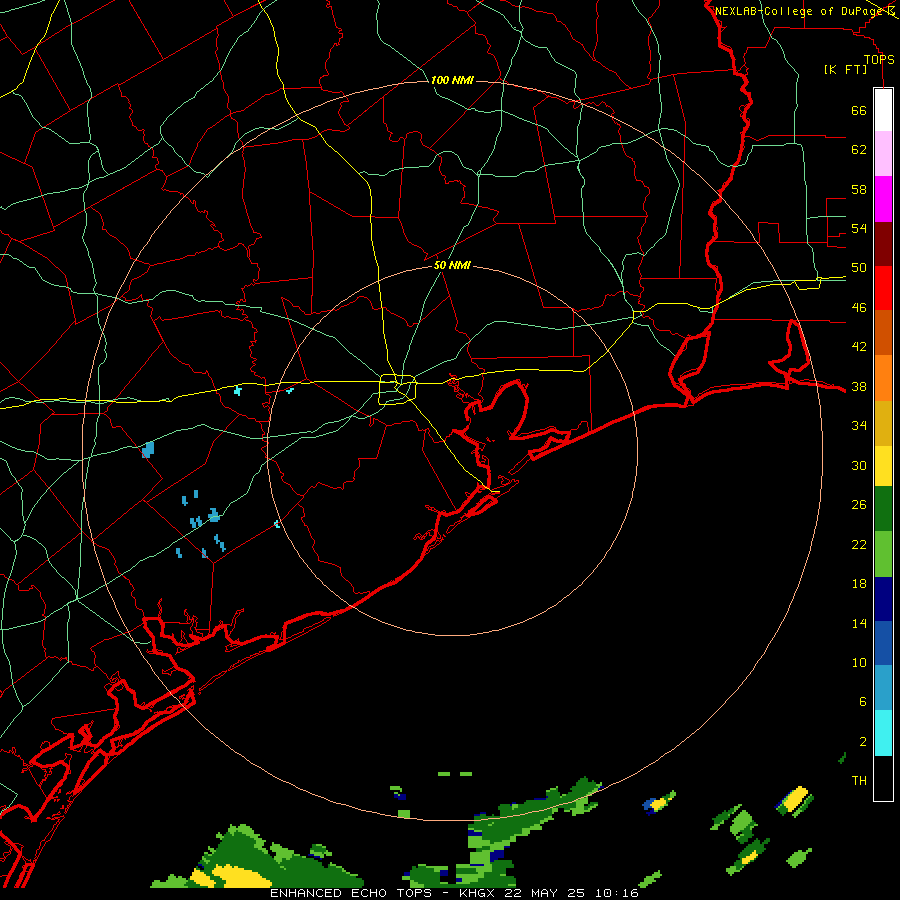Click the "22 MAY 25" date in the caption
This screenshot has width=900, height=900.
click(546, 893)
